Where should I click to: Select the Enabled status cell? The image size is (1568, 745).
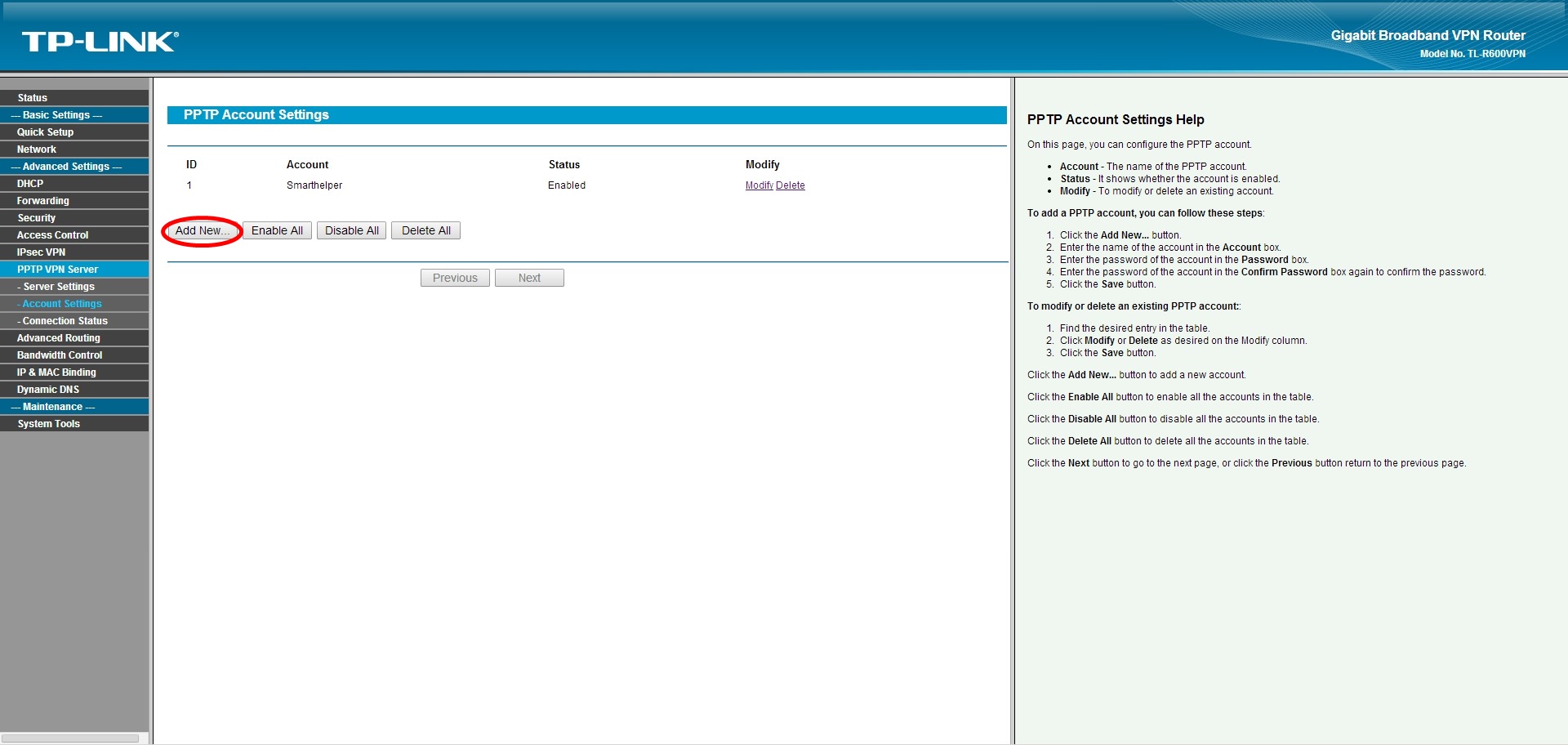(x=567, y=185)
